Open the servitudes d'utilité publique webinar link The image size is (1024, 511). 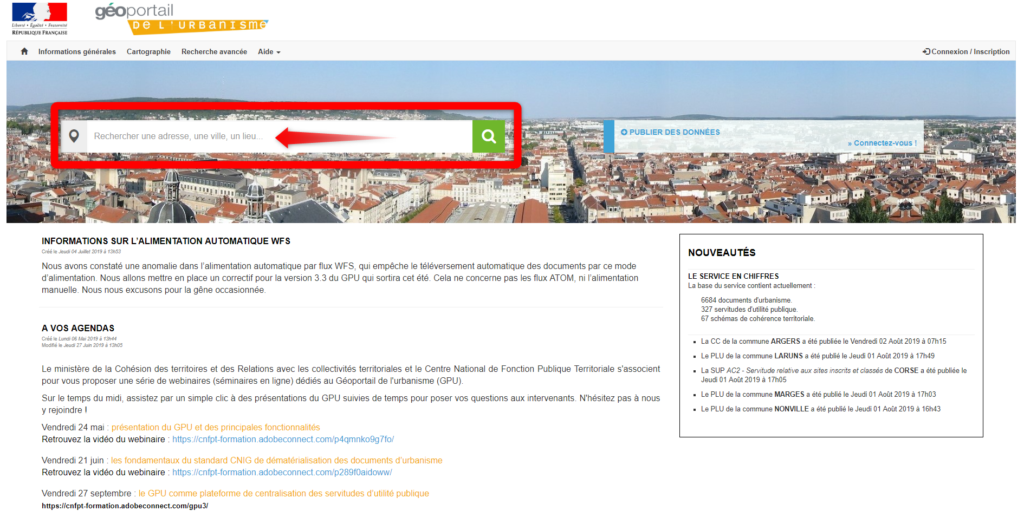coord(283,493)
